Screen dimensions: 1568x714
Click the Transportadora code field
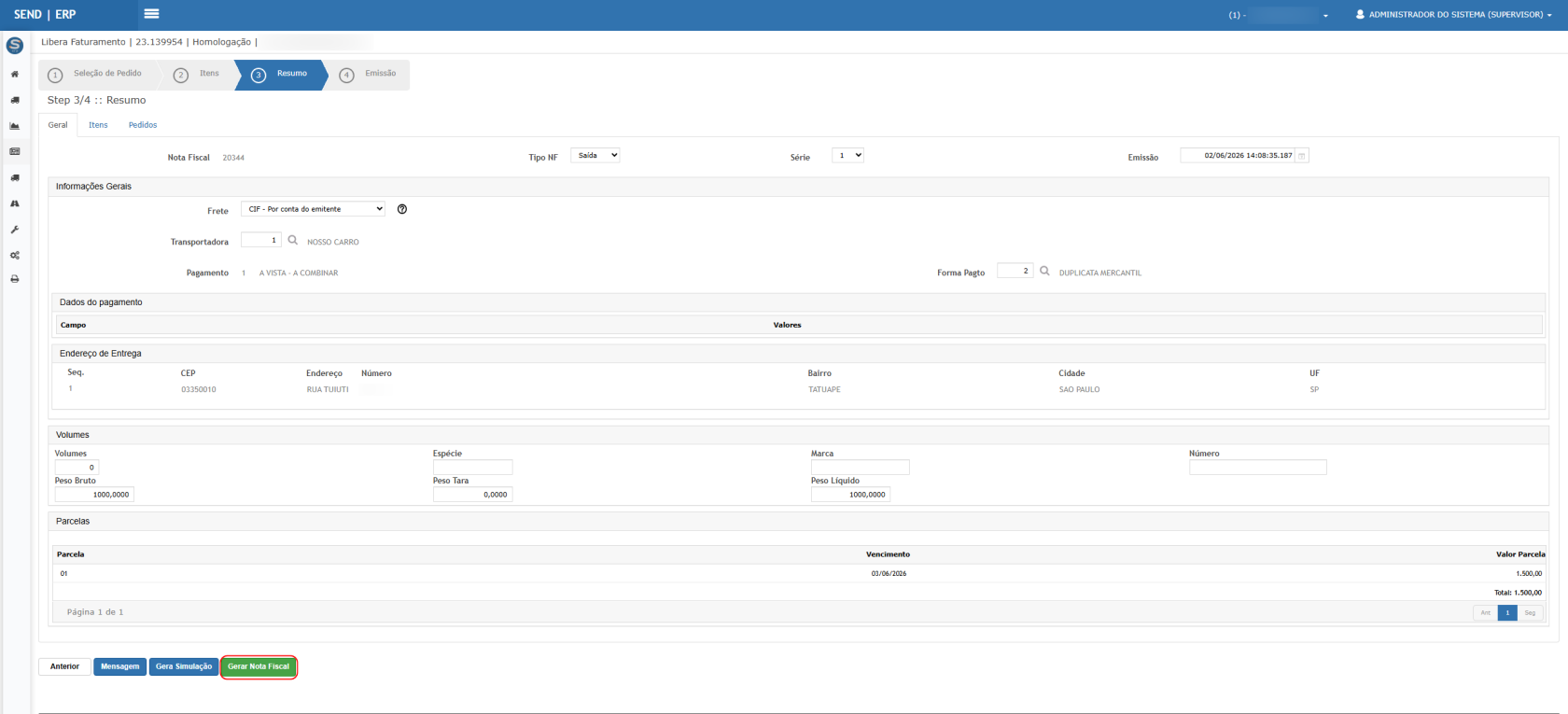(x=261, y=240)
